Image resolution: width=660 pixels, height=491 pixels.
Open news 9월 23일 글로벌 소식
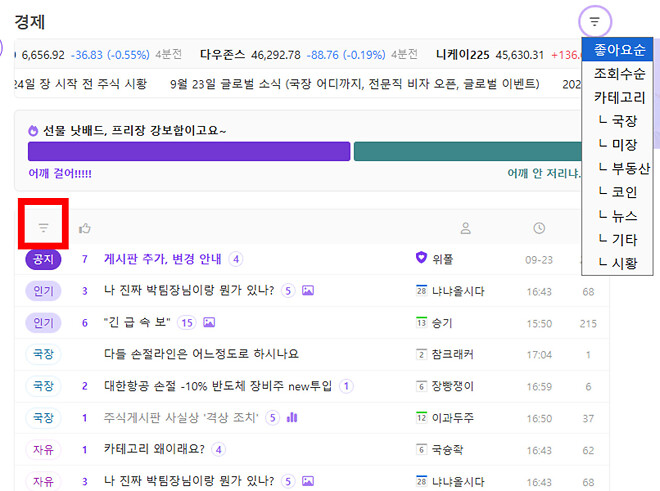(x=355, y=84)
